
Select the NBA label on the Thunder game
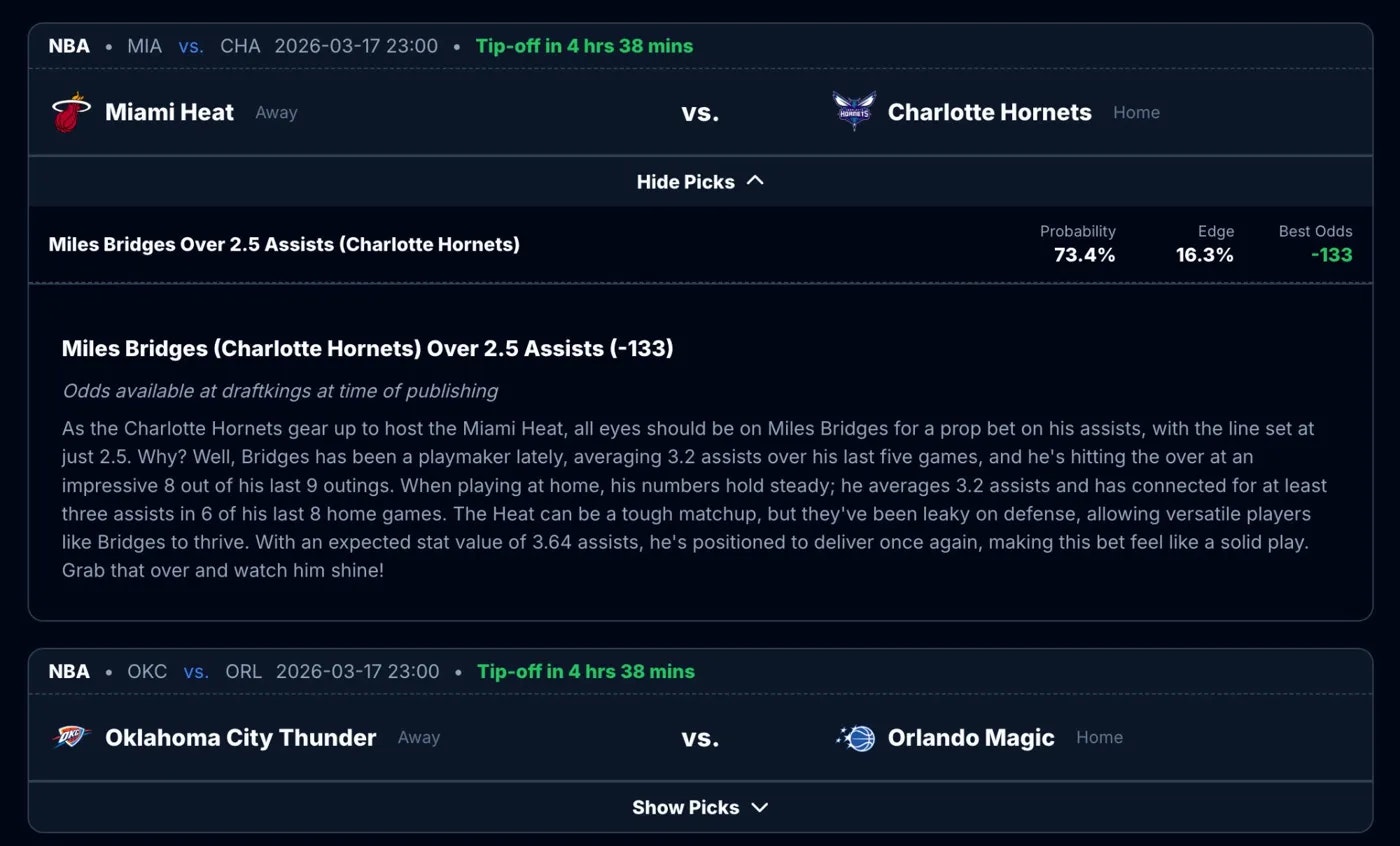[x=69, y=672]
